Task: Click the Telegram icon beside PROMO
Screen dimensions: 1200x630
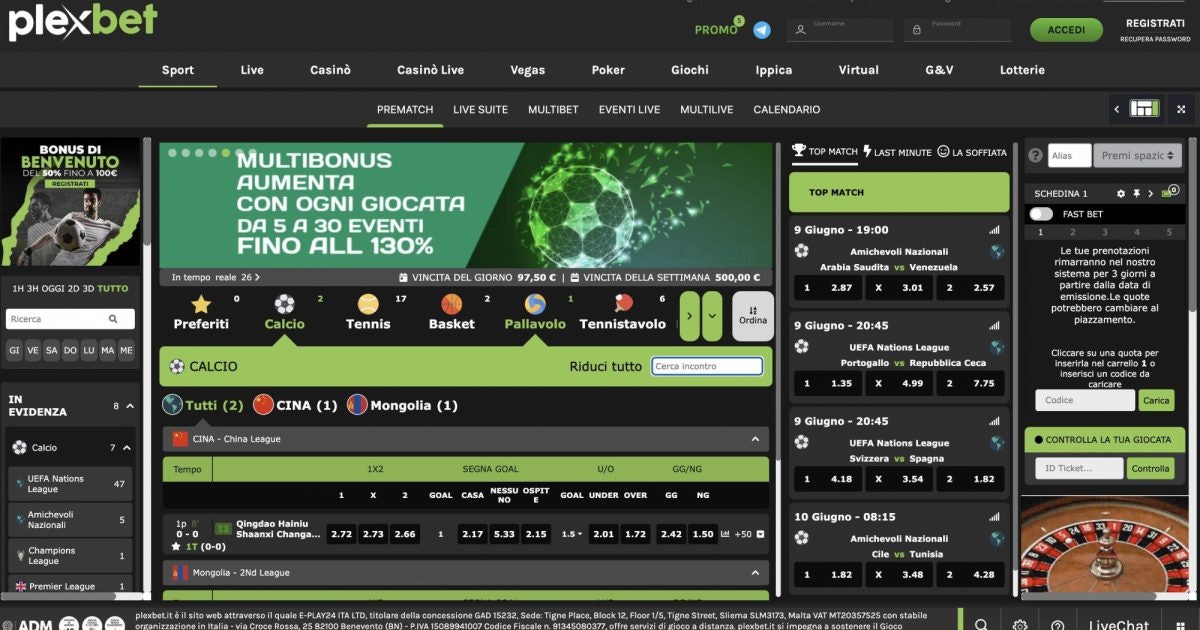Action: [762, 29]
